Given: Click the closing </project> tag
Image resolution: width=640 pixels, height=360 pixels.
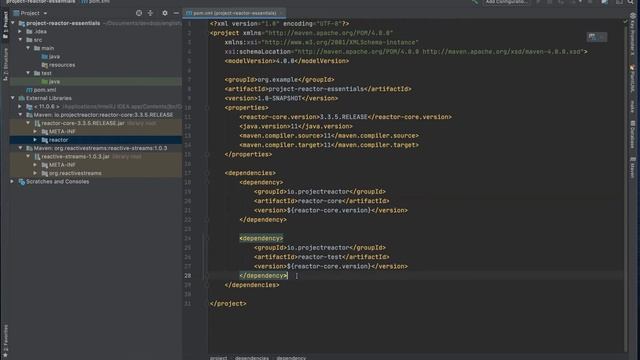Looking at the screenshot, I should [228, 304].
